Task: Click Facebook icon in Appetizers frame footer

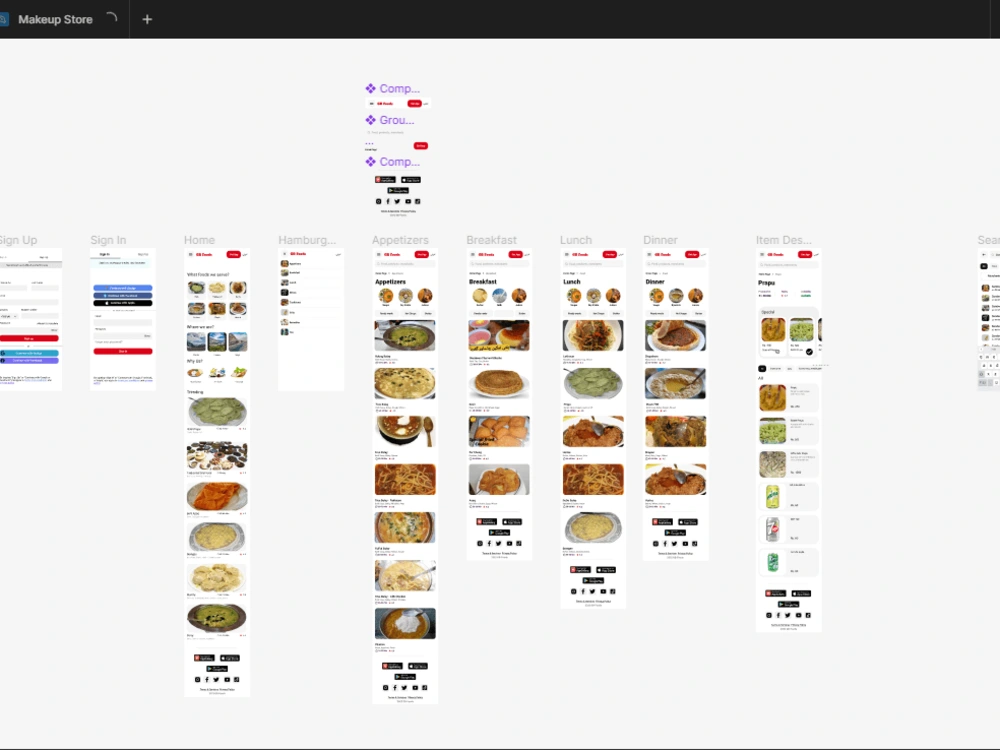Action: pos(395,688)
